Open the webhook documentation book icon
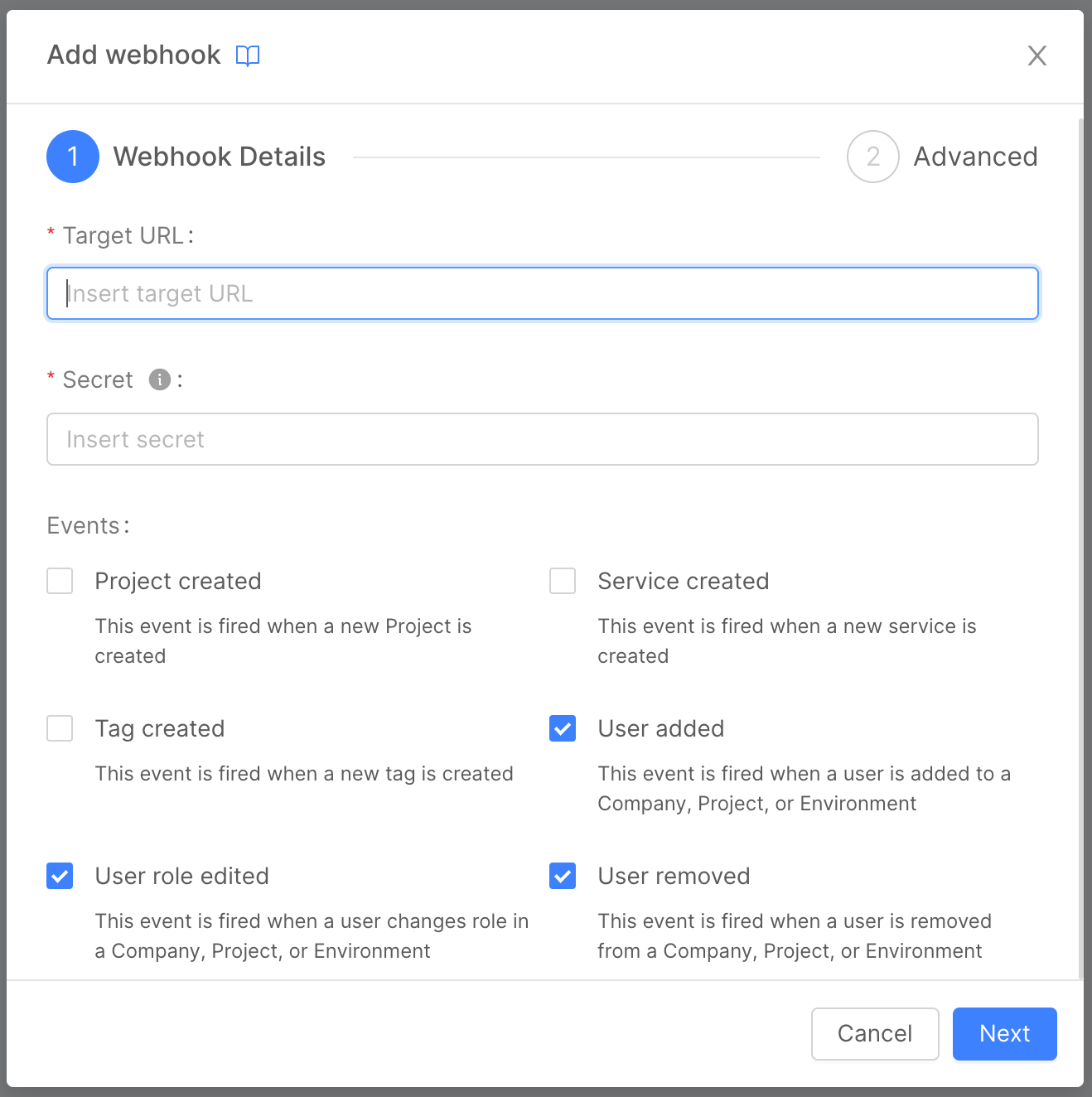Viewport: 1092px width, 1097px height. point(248,56)
